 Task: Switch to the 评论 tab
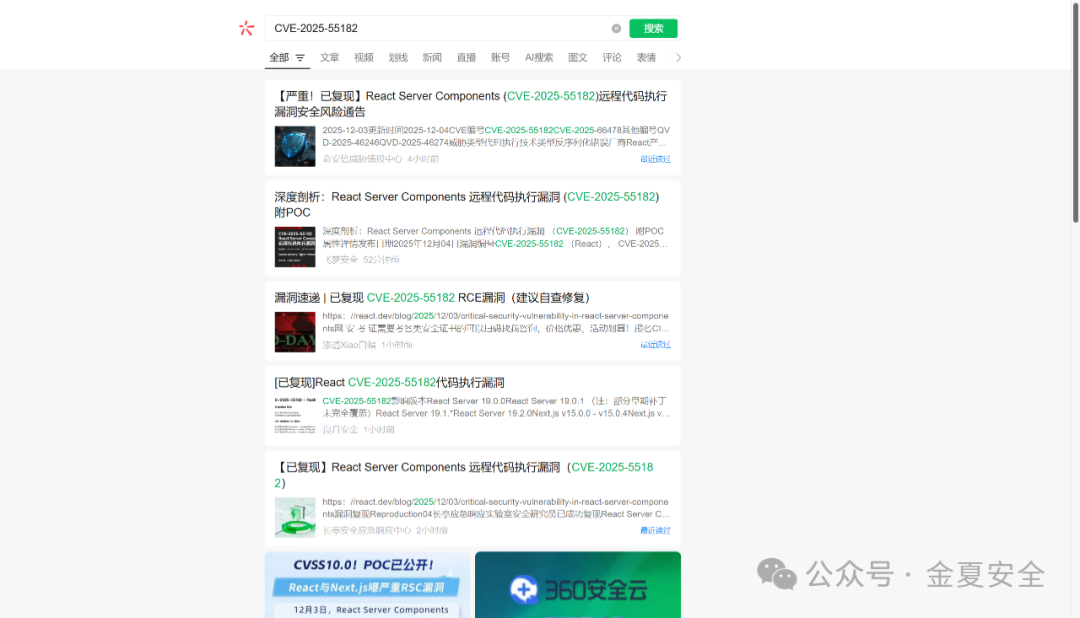pos(612,57)
